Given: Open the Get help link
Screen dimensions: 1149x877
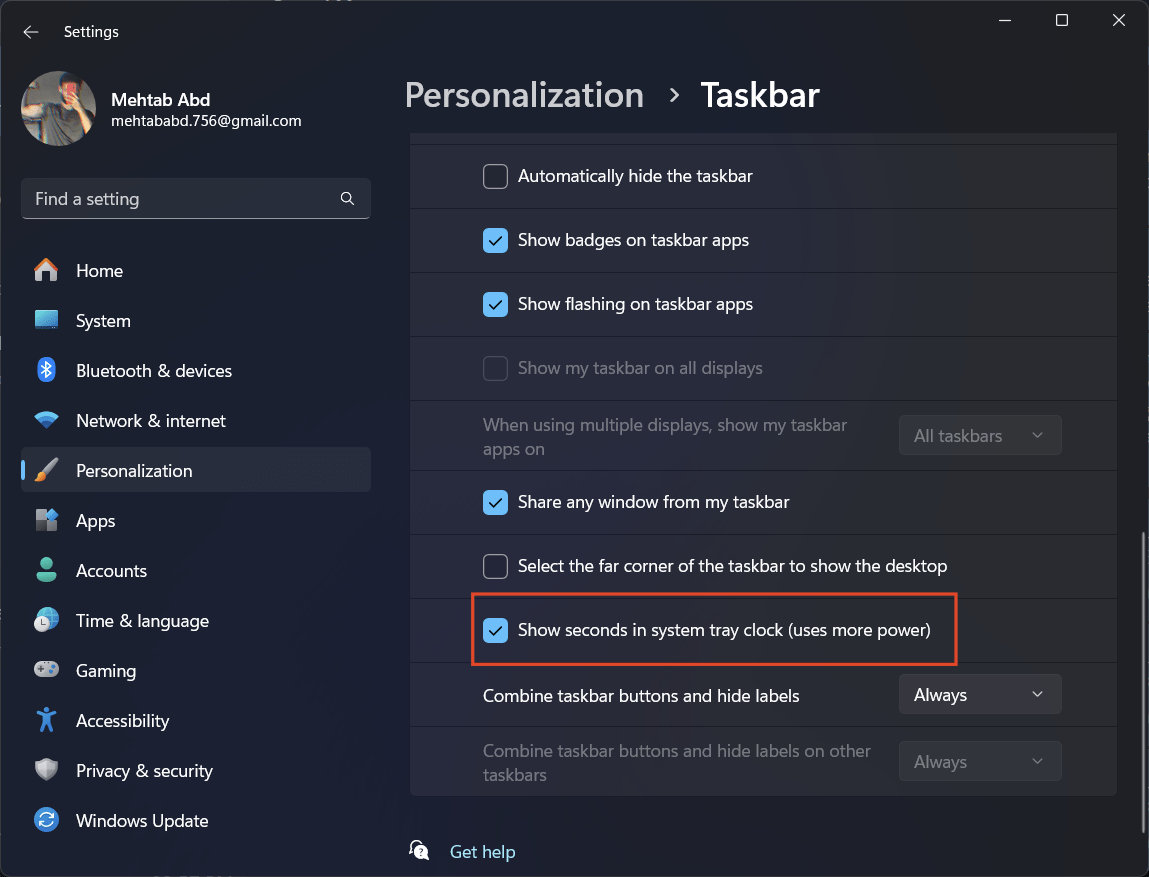Looking at the screenshot, I should (x=482, y=852).
